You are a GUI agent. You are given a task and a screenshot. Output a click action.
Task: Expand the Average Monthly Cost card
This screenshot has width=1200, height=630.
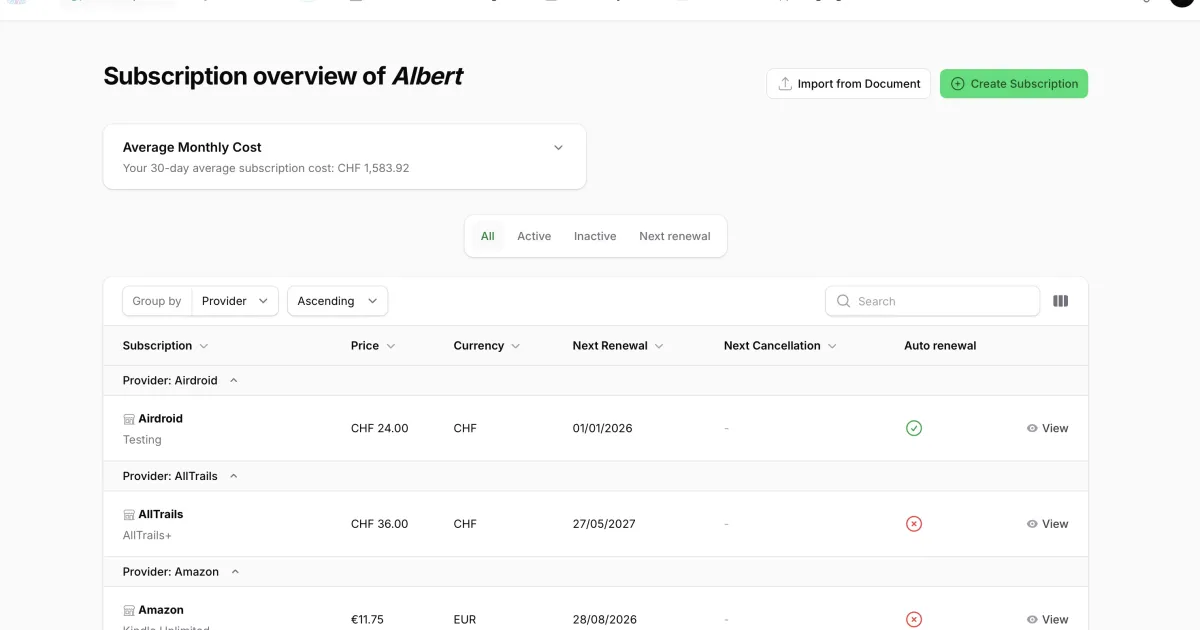coord(558,147)
